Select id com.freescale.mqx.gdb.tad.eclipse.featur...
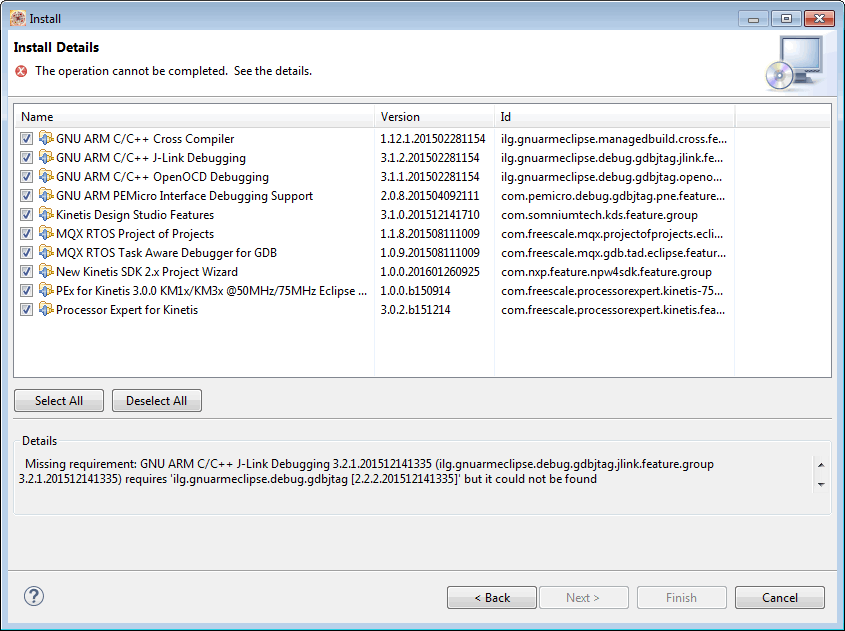This screenshot has height=631, width=845. 613,252
